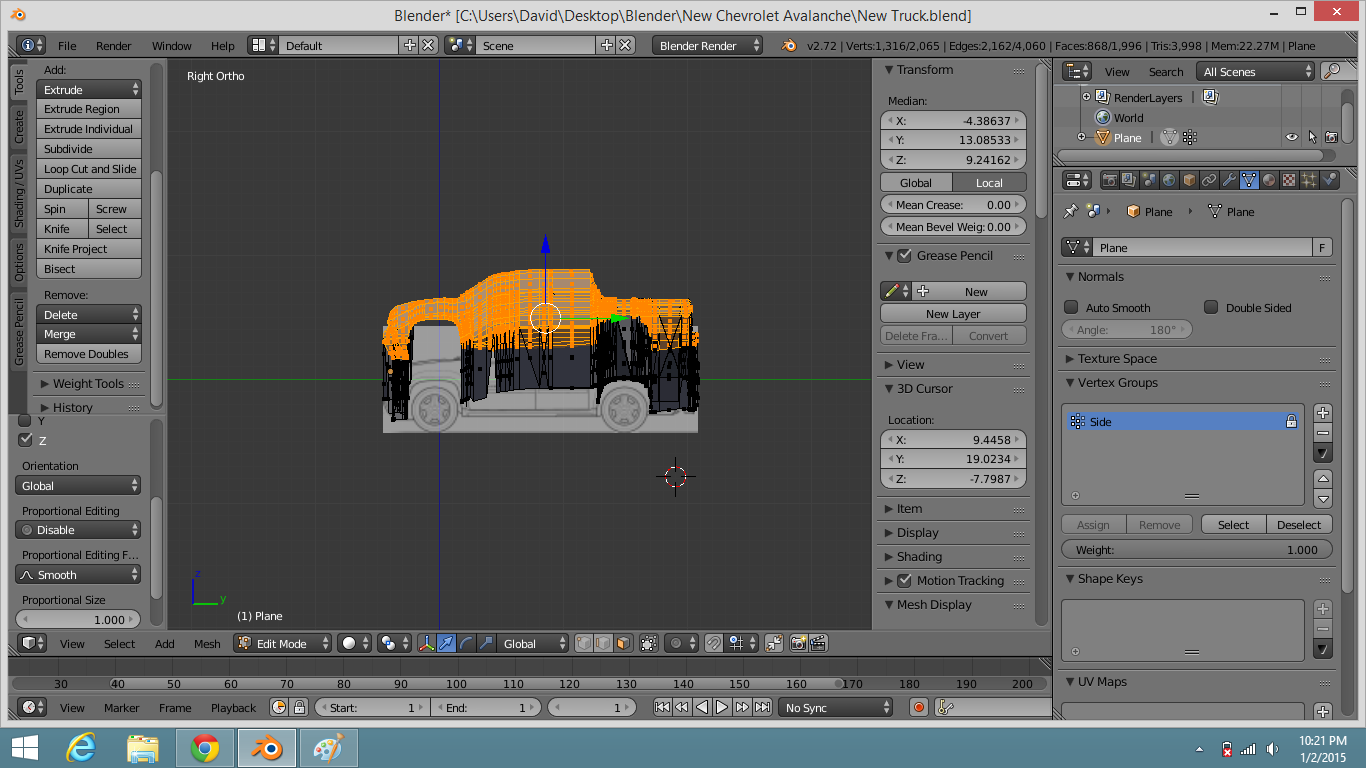Open the No Sync dropdown in timeline
The height and width of the screenshot is (768, 1366).
pos(835,707)
